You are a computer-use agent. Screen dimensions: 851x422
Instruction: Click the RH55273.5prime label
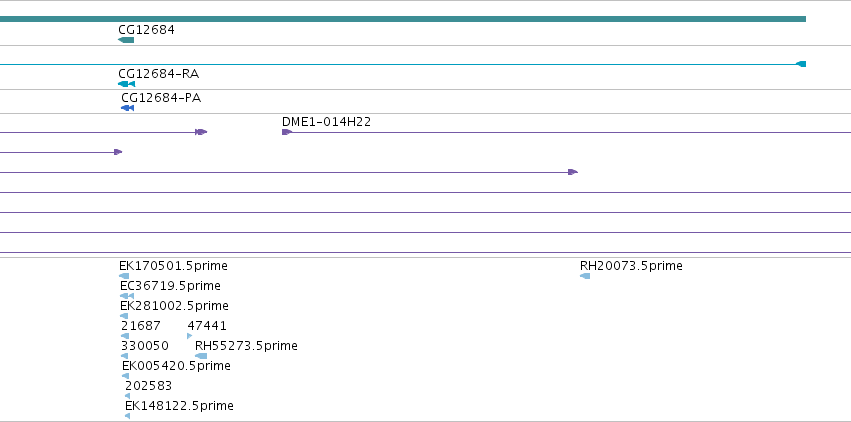(x=246, y=346)
